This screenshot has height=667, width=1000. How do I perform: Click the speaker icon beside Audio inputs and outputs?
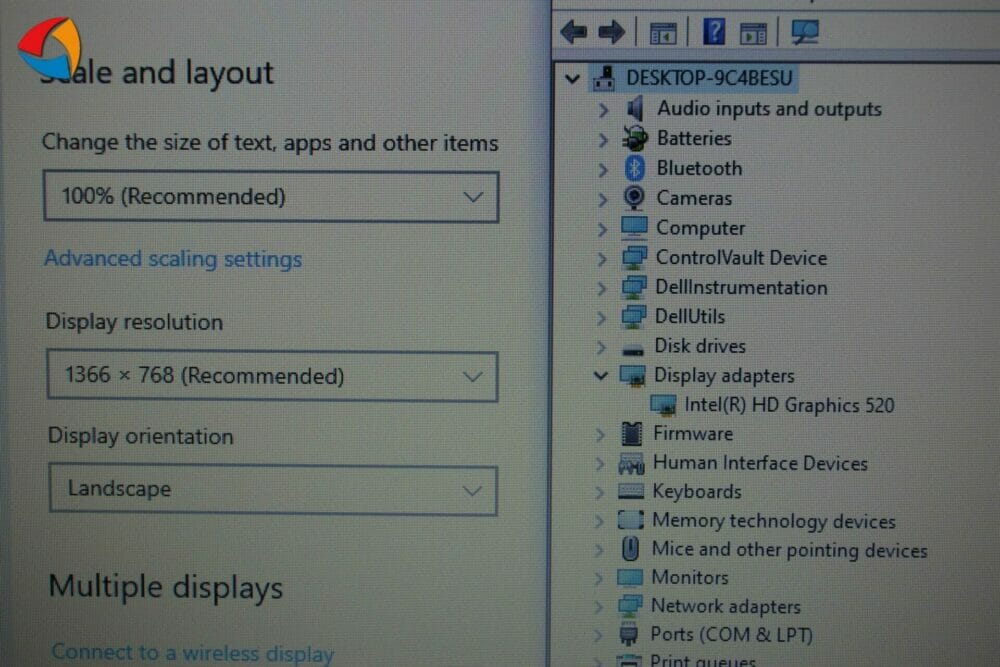click(635, 108)
